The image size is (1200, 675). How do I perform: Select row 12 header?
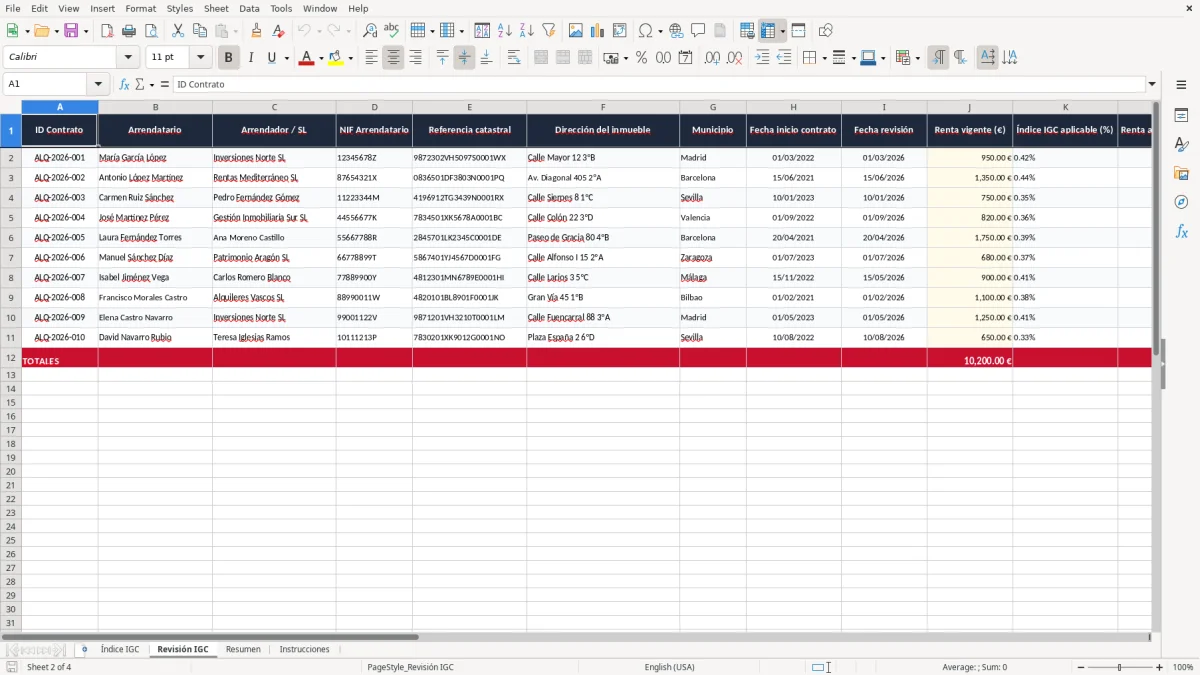tap(11, 358)
